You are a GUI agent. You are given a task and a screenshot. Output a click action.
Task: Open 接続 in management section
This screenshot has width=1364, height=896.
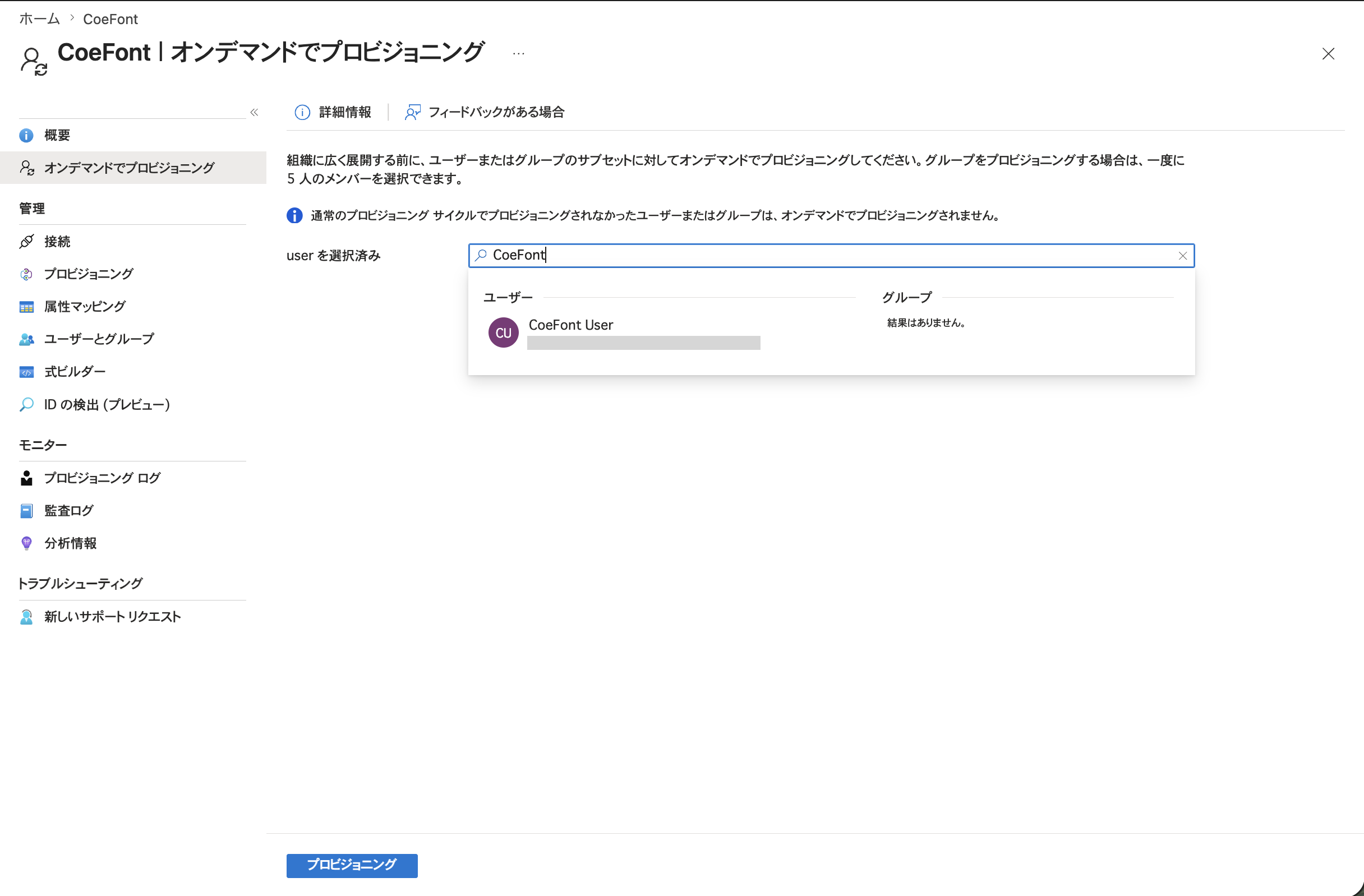133,241
